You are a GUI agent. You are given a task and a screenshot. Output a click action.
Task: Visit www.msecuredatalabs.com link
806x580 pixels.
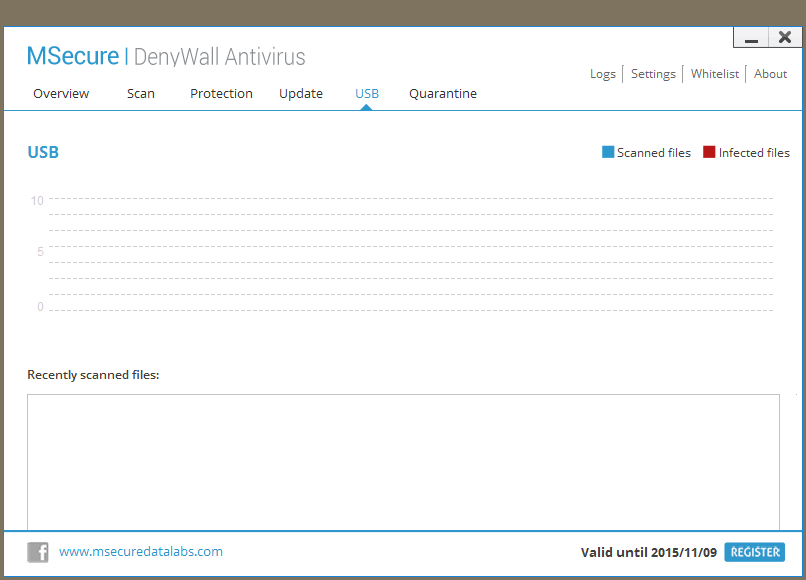point(141,552)
